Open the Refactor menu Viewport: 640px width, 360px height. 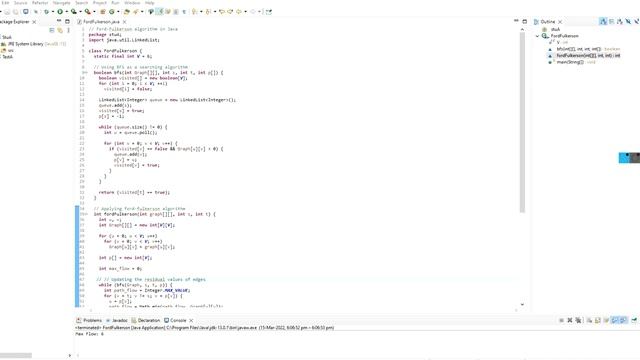click(40, 3)
